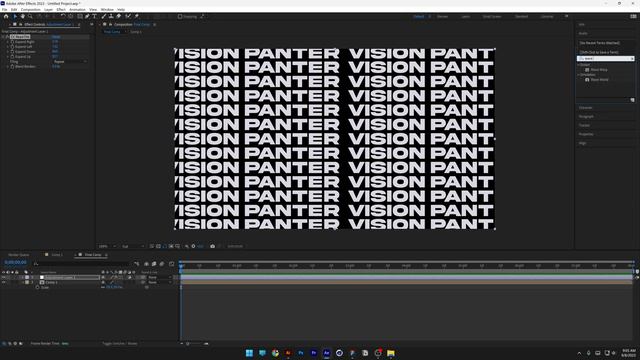Switch to the Libraries workspace
Viewport: 640px width, 360px height.
point(547,16)
